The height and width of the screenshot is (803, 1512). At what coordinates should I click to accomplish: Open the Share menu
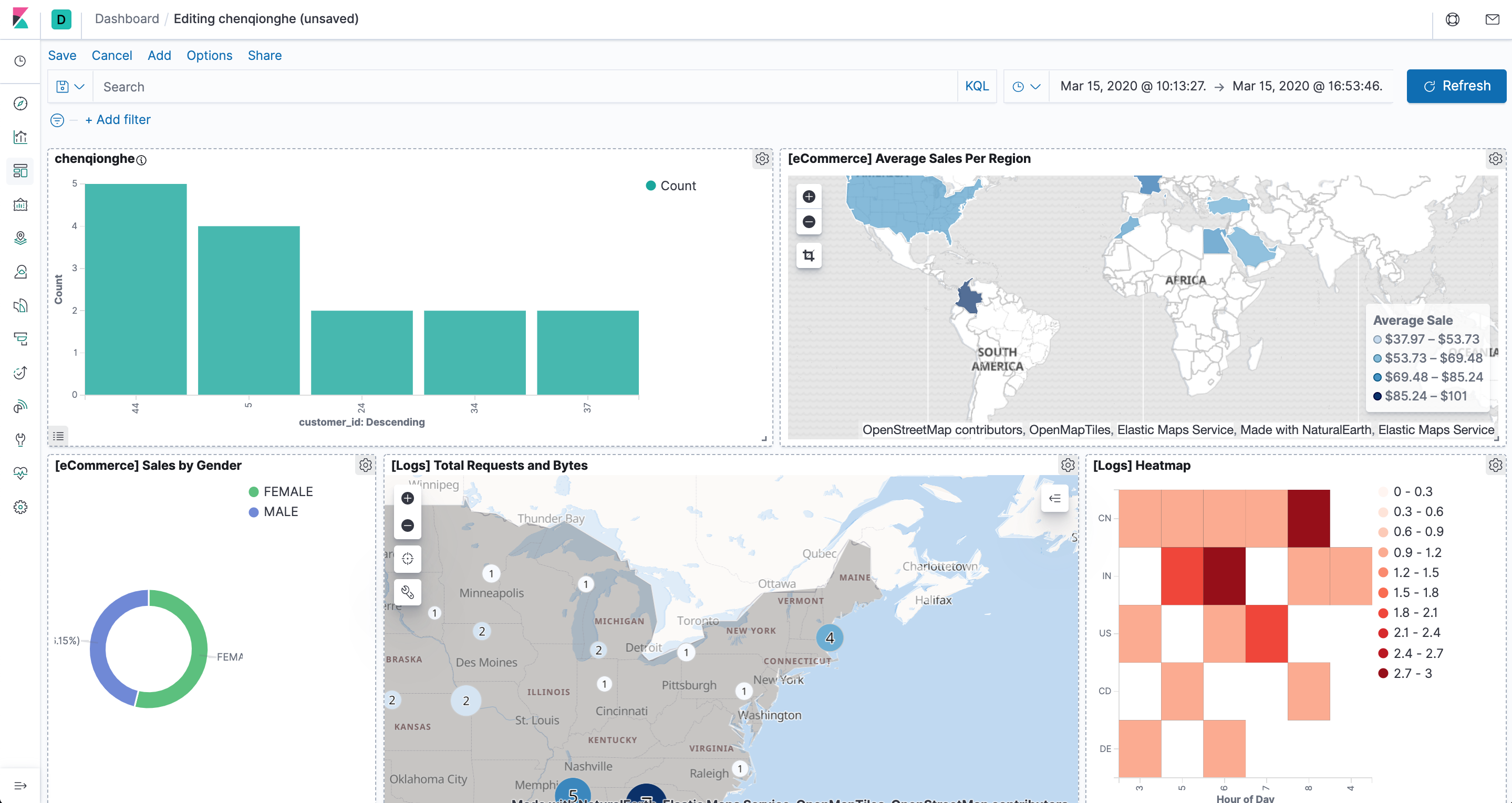point(264,55)
